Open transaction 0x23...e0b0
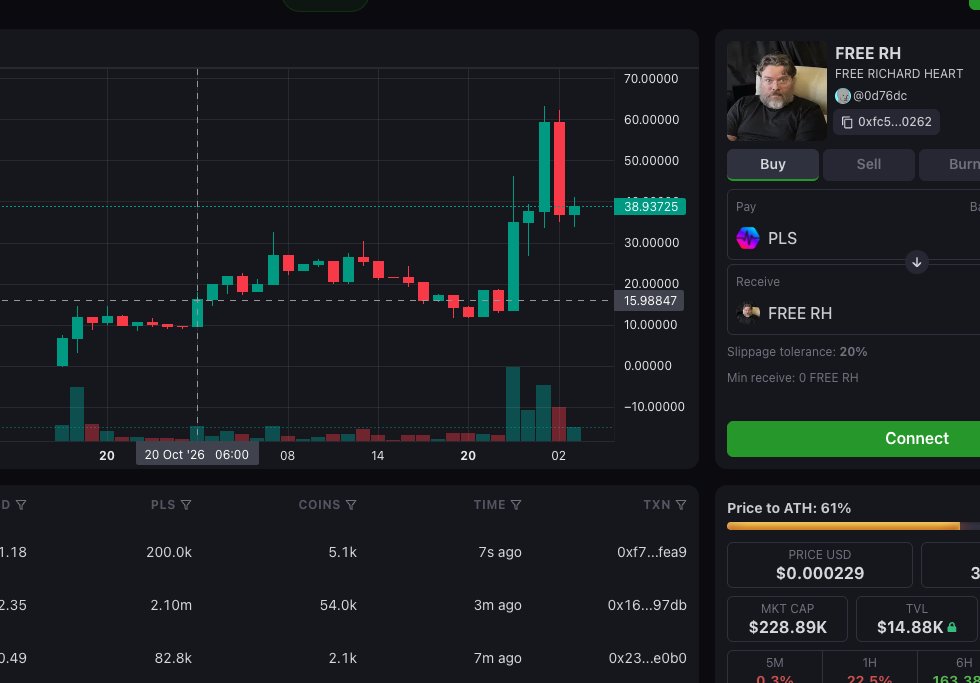Screen dimensions: 980x683 click(x=648, y=659)
